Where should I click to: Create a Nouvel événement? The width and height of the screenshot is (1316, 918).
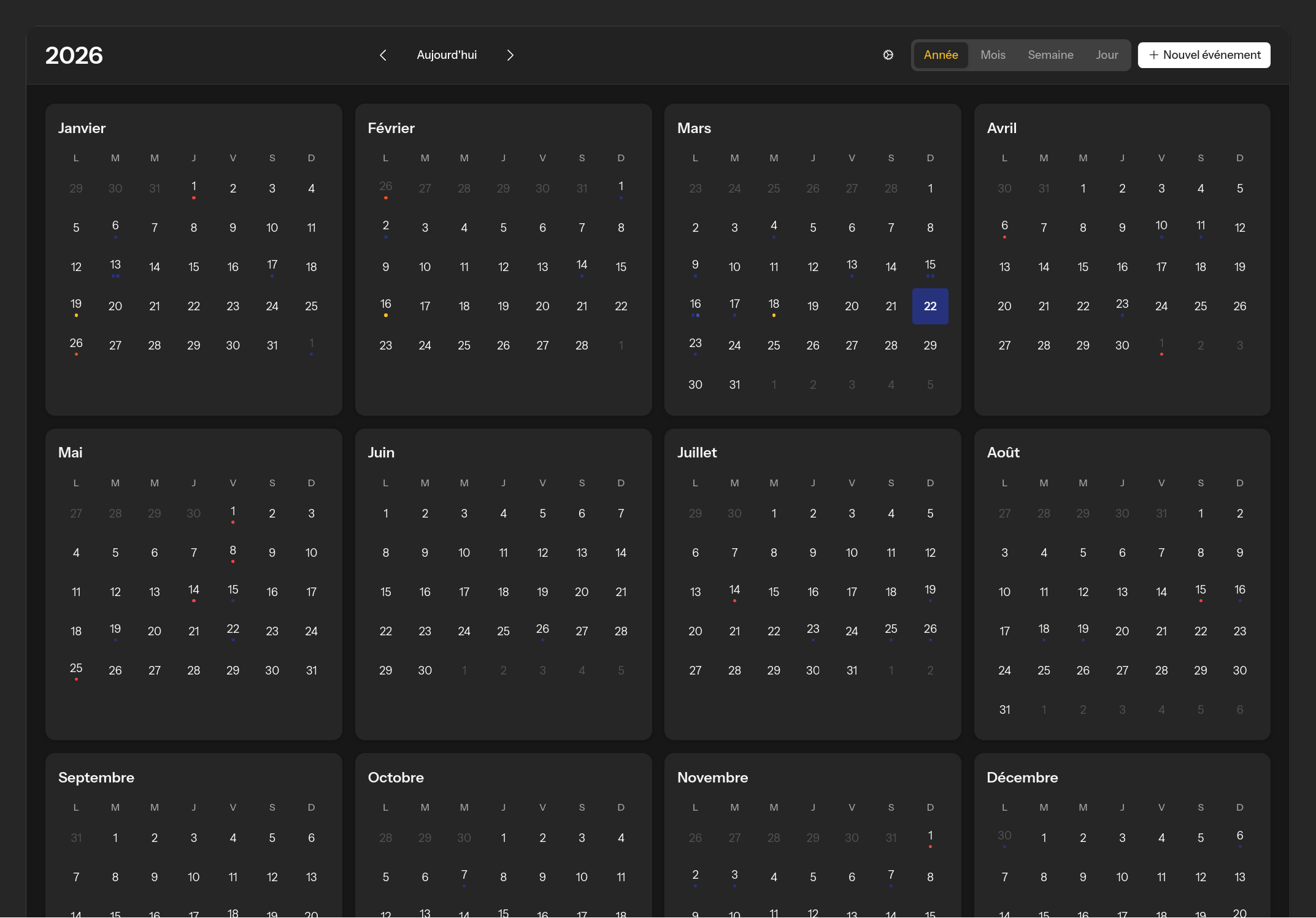coord(1204,55)
